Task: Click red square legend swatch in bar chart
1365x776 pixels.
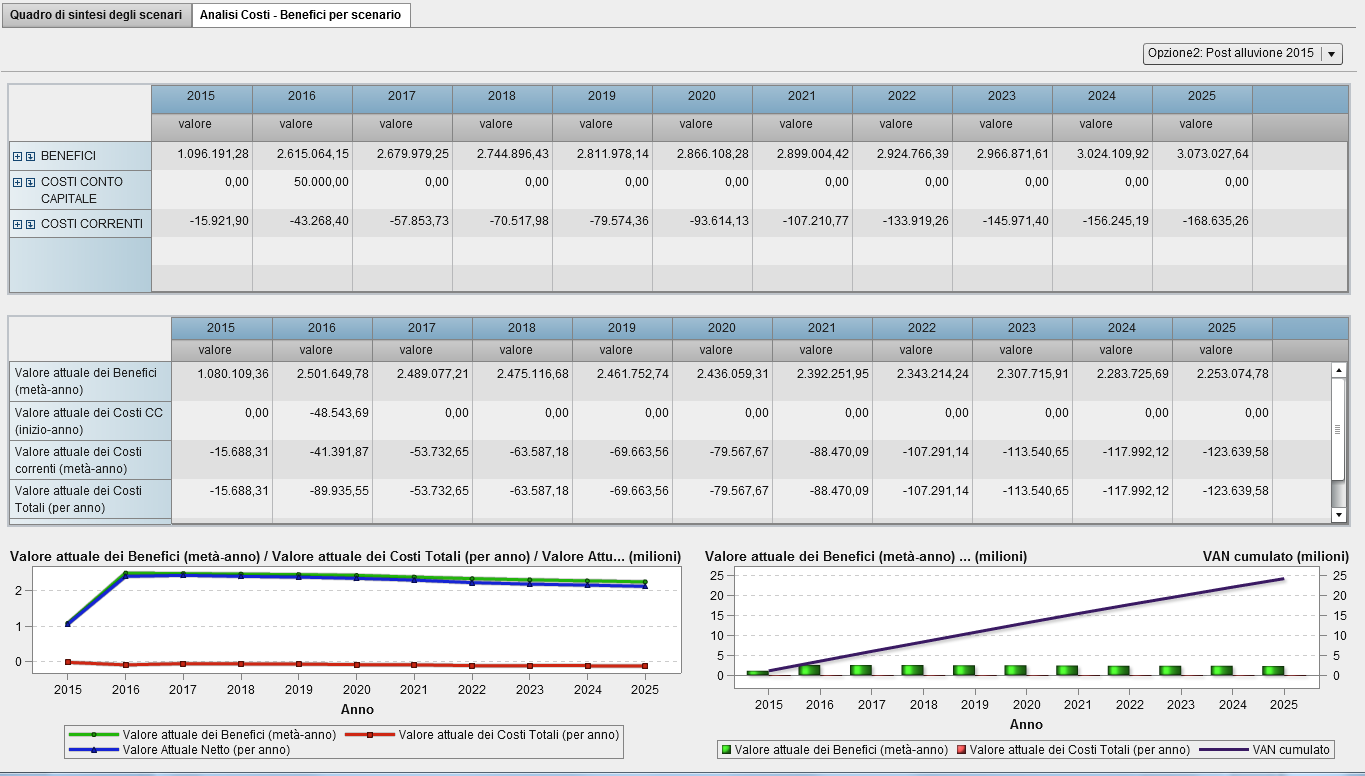Action: (961, 749)
